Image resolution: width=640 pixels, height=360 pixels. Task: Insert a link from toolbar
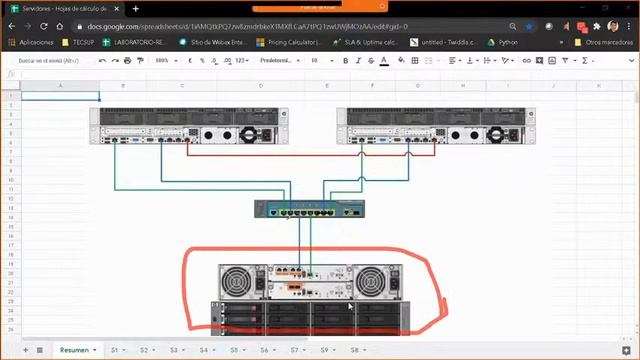(527, 60)
